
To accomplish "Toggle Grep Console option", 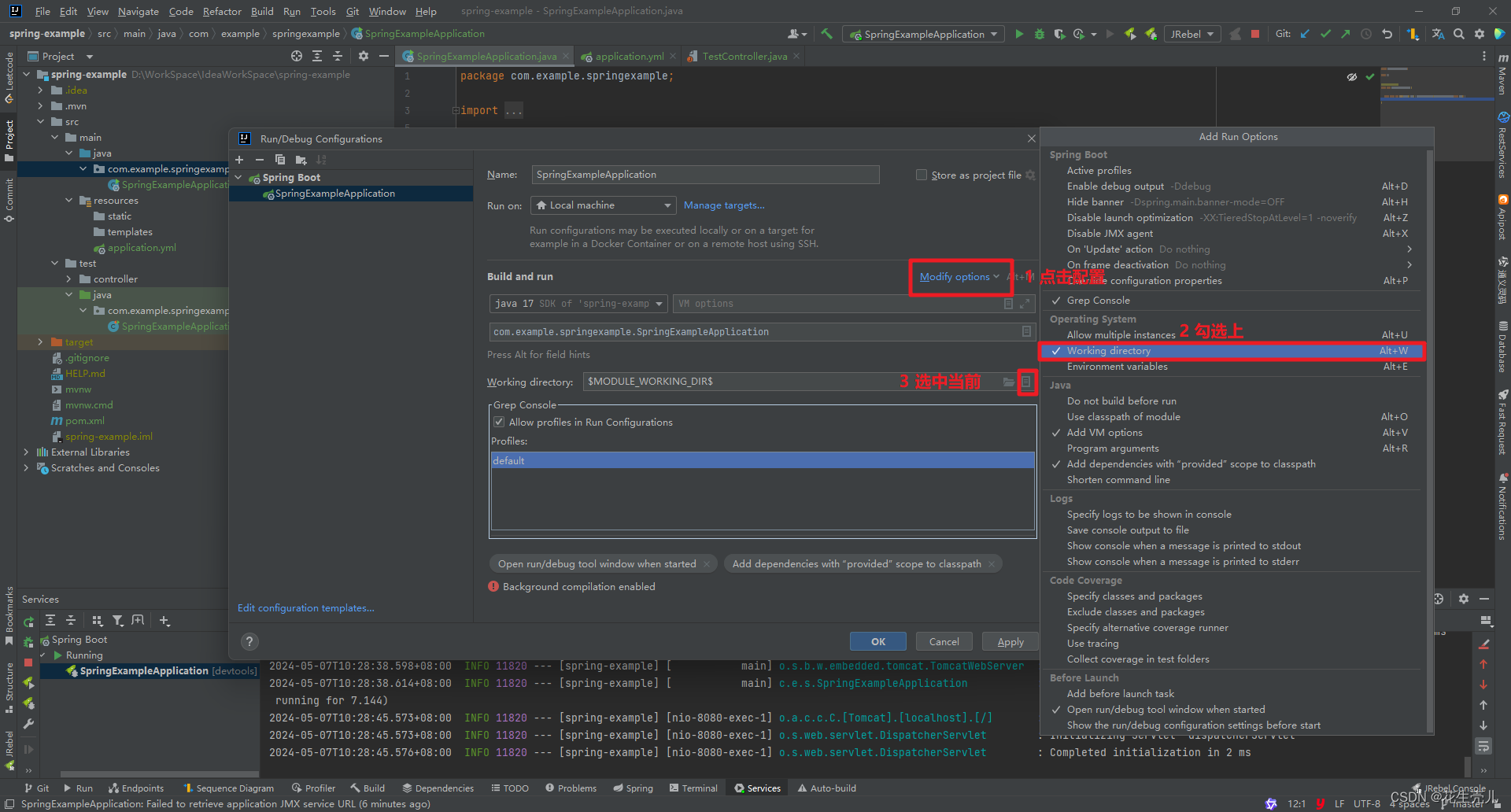I will tap(1232, 301).
